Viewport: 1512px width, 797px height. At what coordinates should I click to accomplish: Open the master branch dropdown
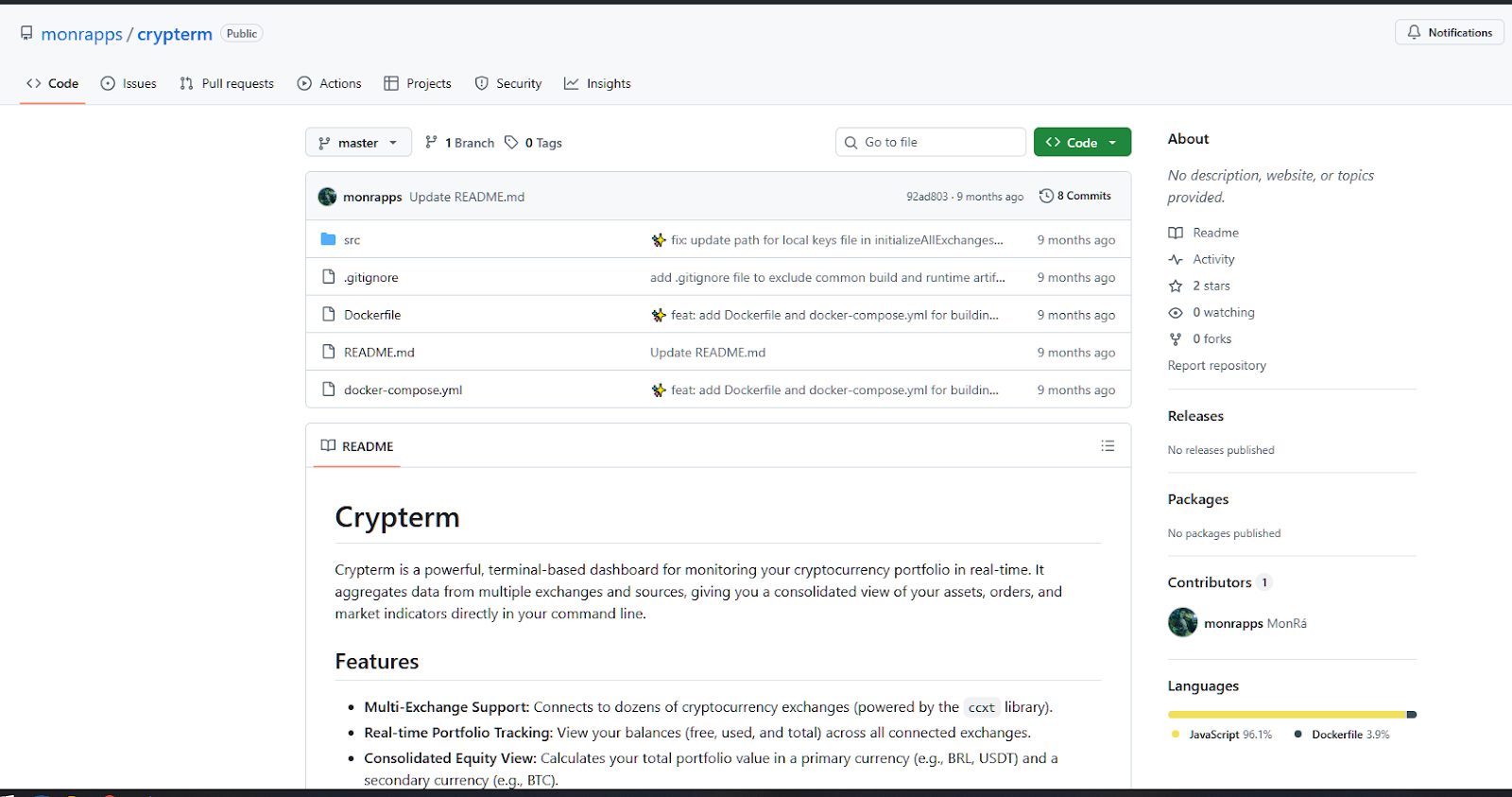click(358, 142)
